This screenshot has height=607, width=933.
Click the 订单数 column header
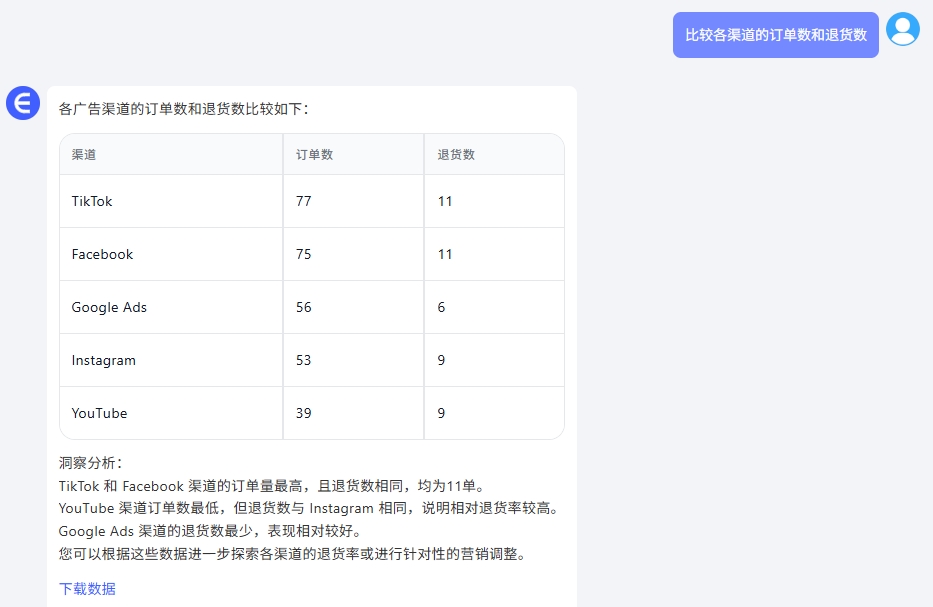click(x=353, y=154)
